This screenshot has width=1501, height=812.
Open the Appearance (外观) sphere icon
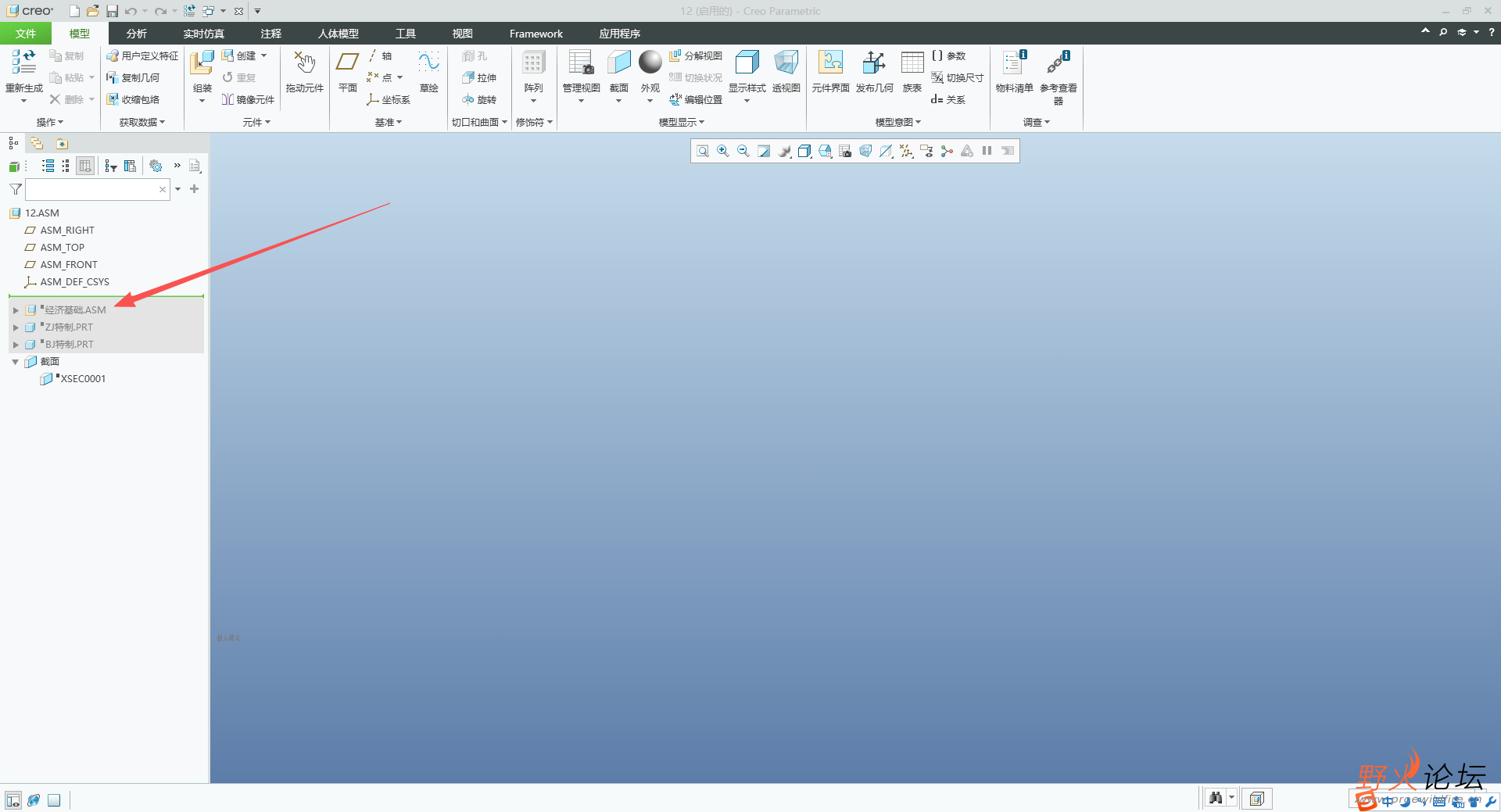650,62
